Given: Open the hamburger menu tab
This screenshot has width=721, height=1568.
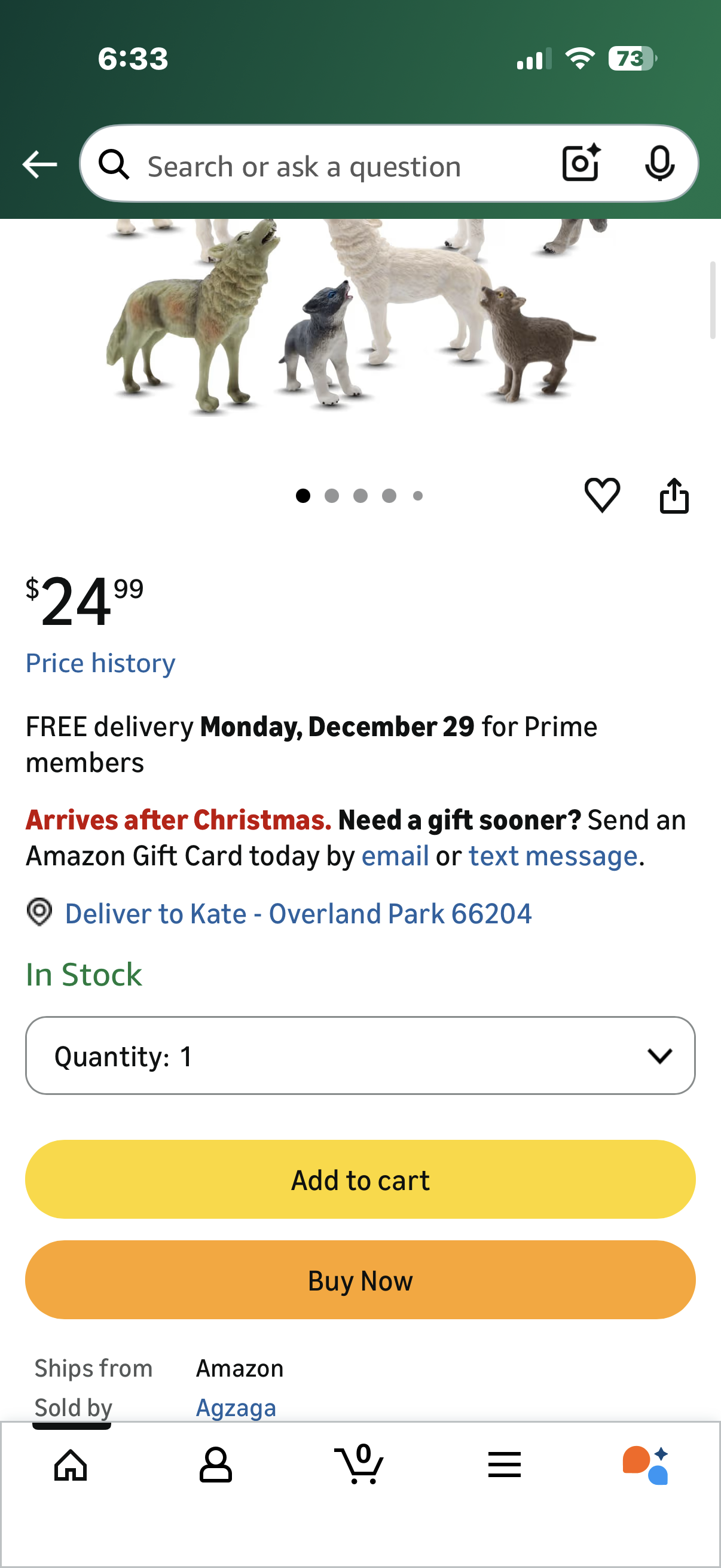Looking at the screenshot, I should pos(504,1465).
